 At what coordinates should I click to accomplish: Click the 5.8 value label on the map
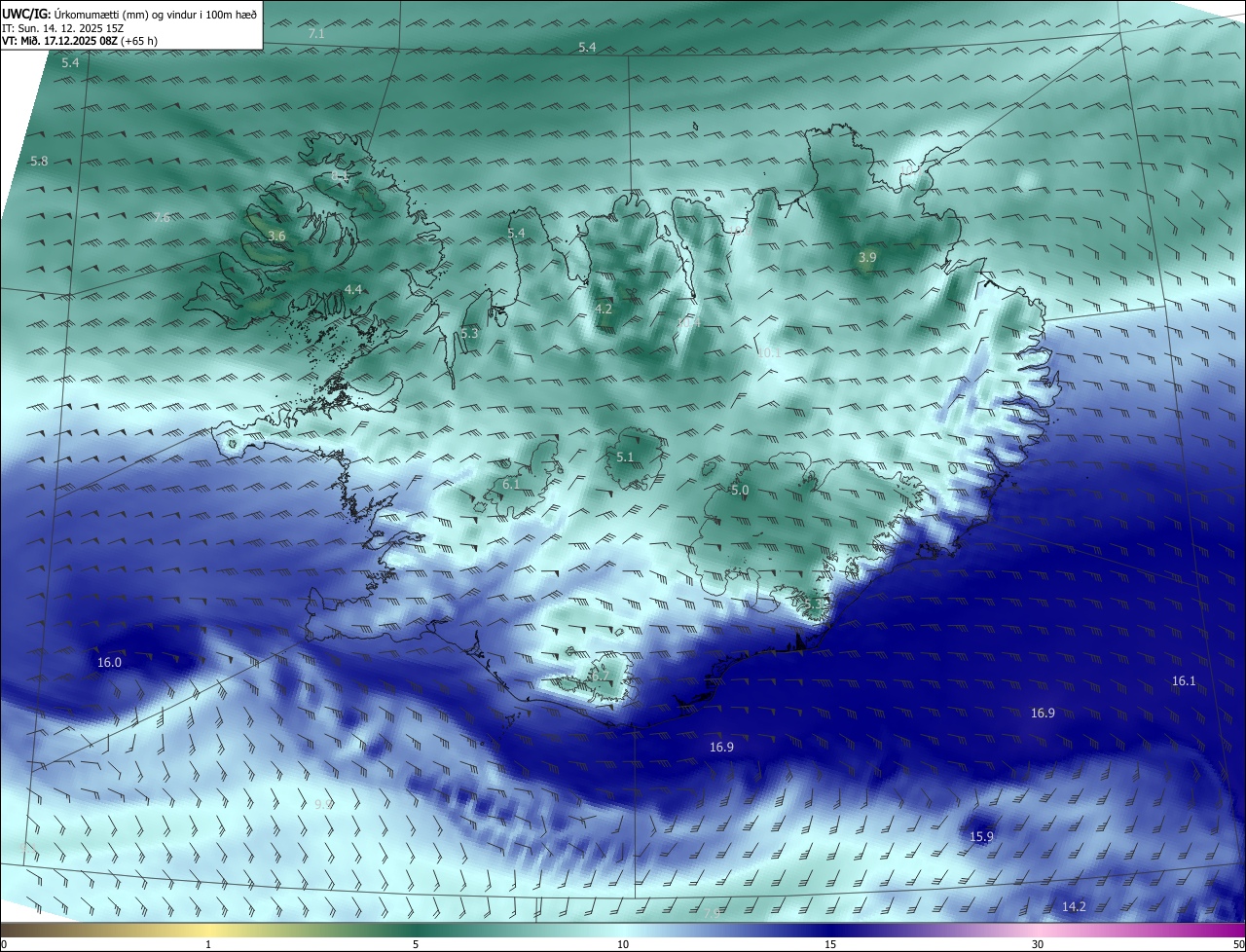[x=39, y=162]
